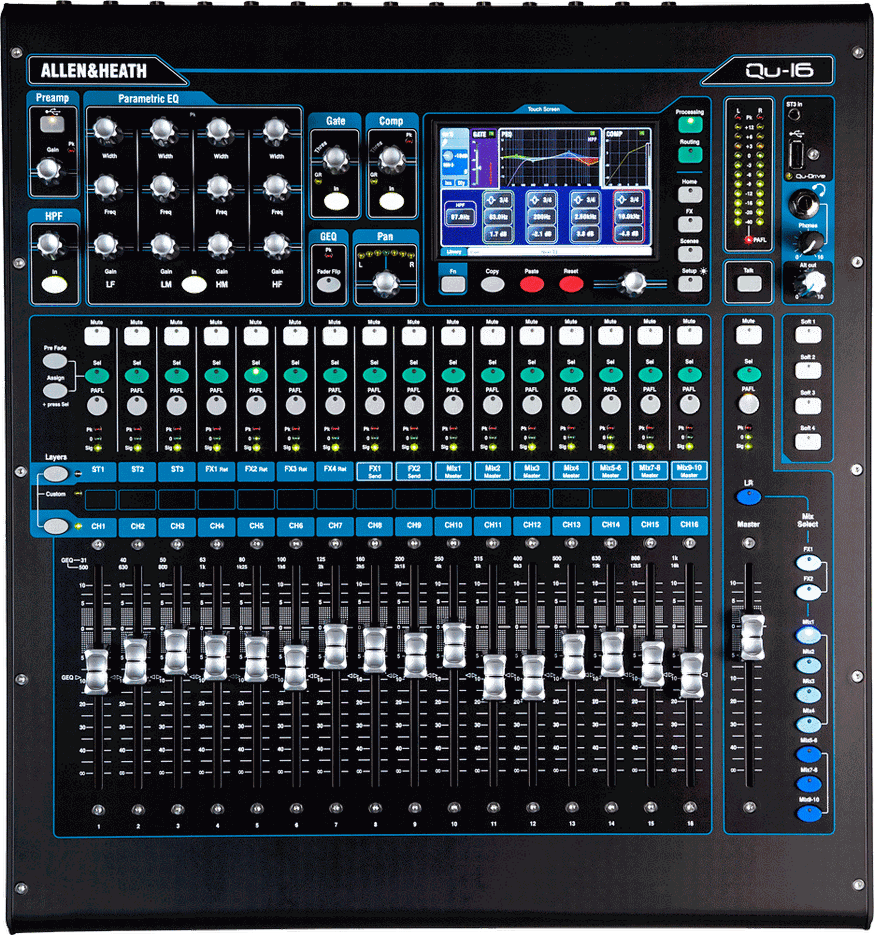Trigger the Soft 1 key

pyautogui.click(x=808, y=335)
